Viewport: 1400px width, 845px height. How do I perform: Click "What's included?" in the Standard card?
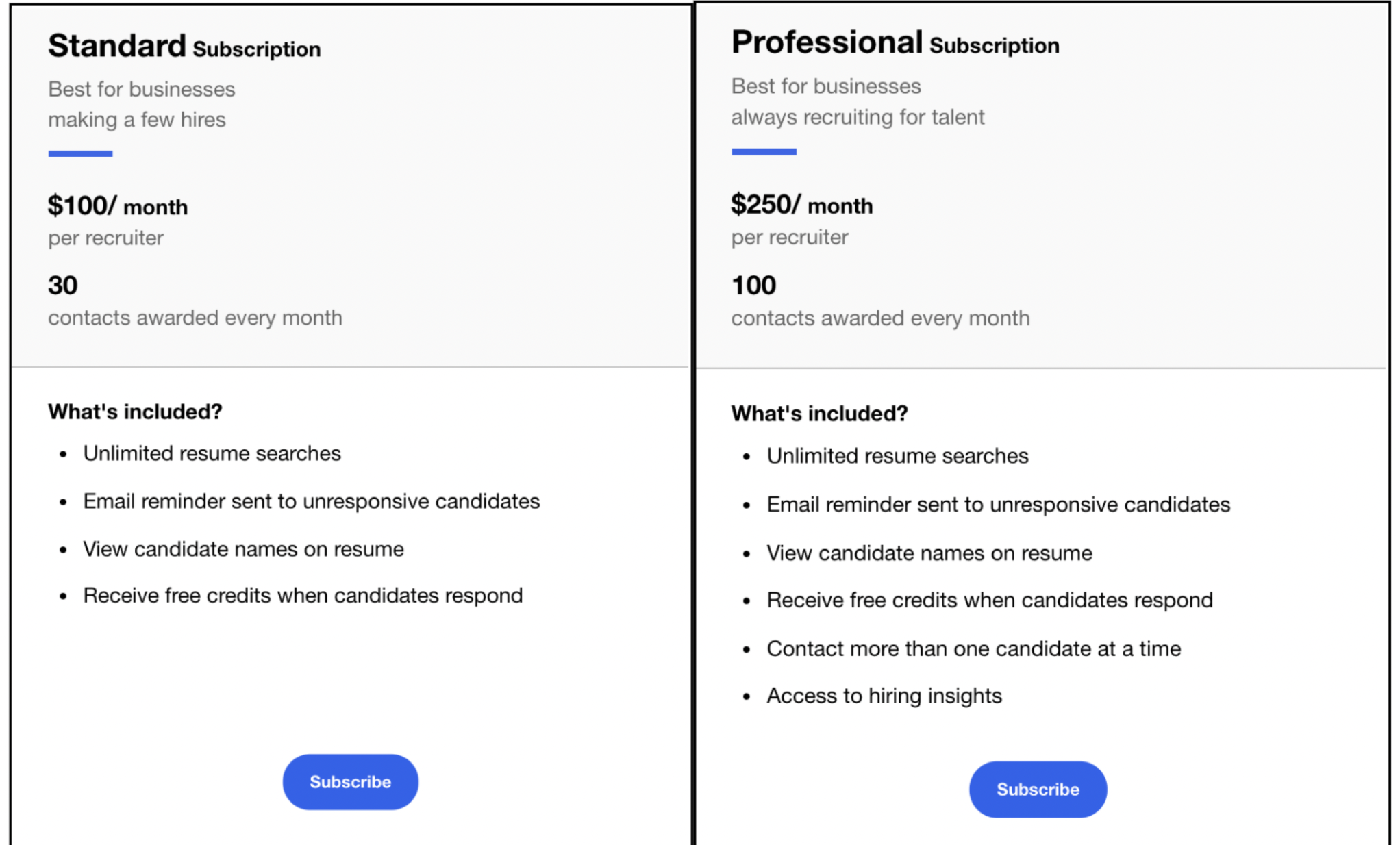(135, 412)
